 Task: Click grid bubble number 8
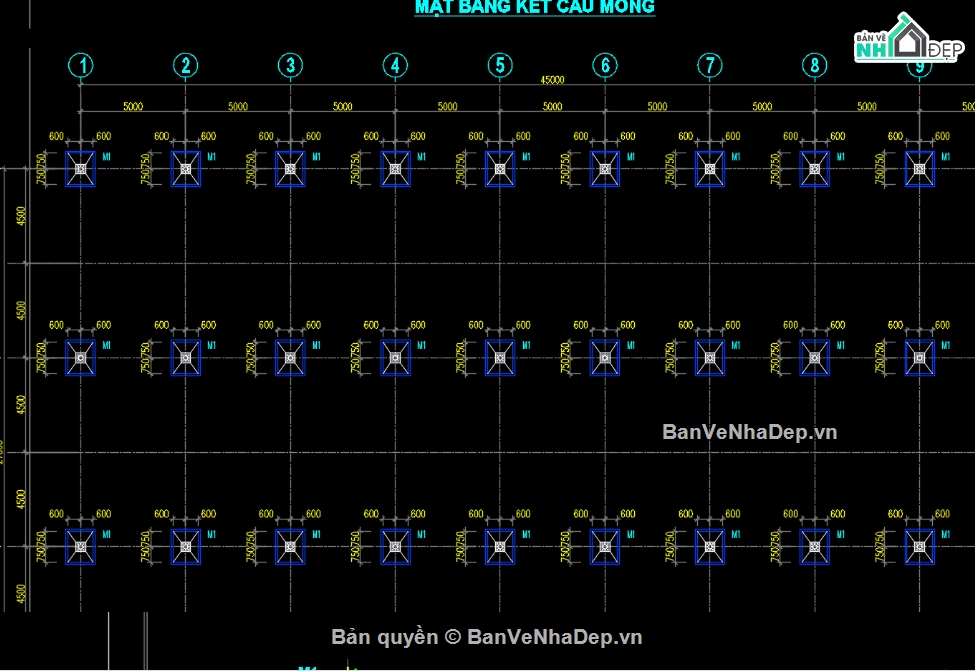(815, 64)
